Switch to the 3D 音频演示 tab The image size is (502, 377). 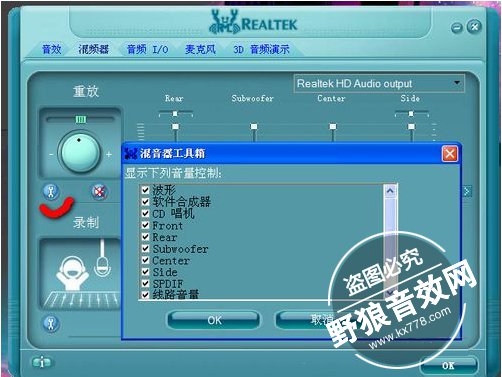click(261, 49)
